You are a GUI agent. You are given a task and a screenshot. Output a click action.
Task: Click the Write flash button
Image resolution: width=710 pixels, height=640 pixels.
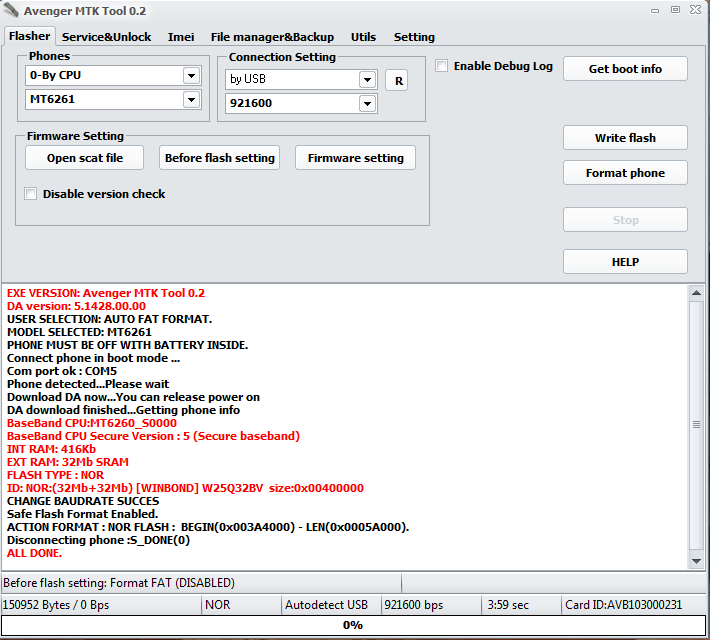click(x=625, y=138)
